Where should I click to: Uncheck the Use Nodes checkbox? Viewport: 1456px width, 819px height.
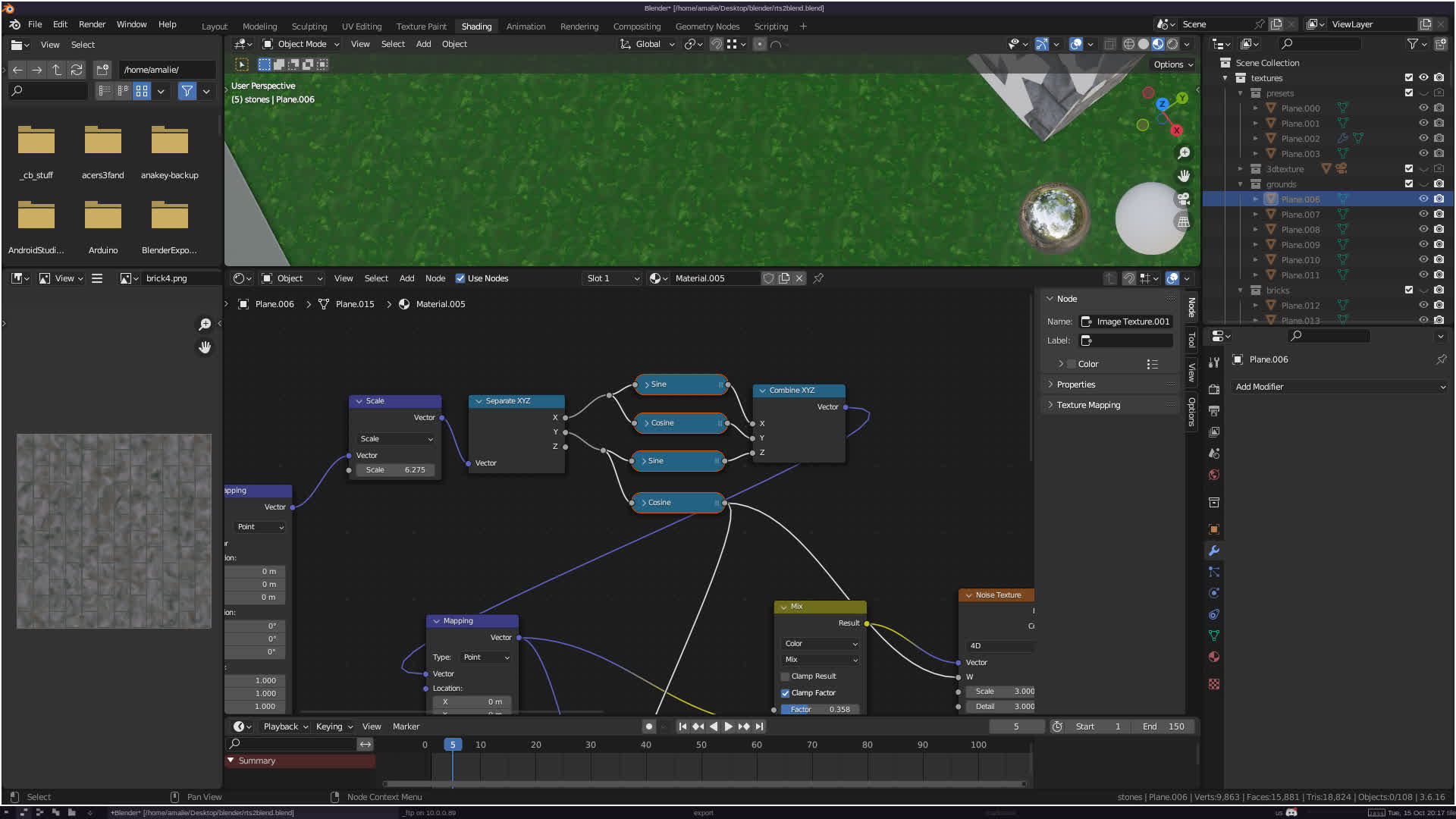pyautogui.click(x=460, y=278)
